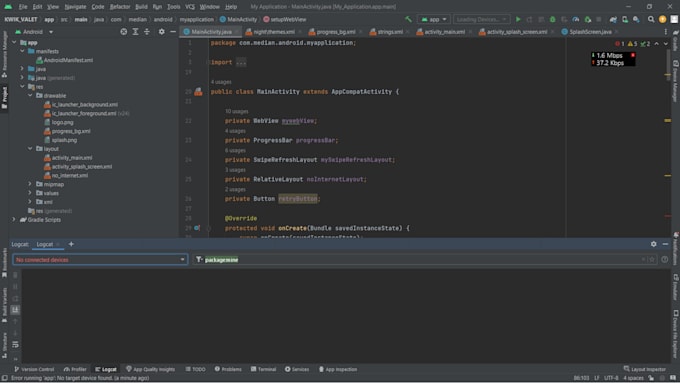
Task: Click the Make Project hammer icon
Action: pyautogui.click(x=408, y=19)
